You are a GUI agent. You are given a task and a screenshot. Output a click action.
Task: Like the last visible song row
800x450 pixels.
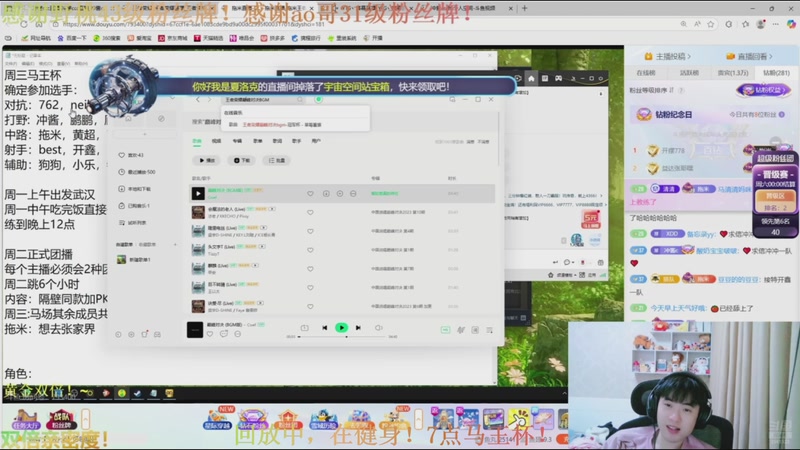(x=310, y=307)
